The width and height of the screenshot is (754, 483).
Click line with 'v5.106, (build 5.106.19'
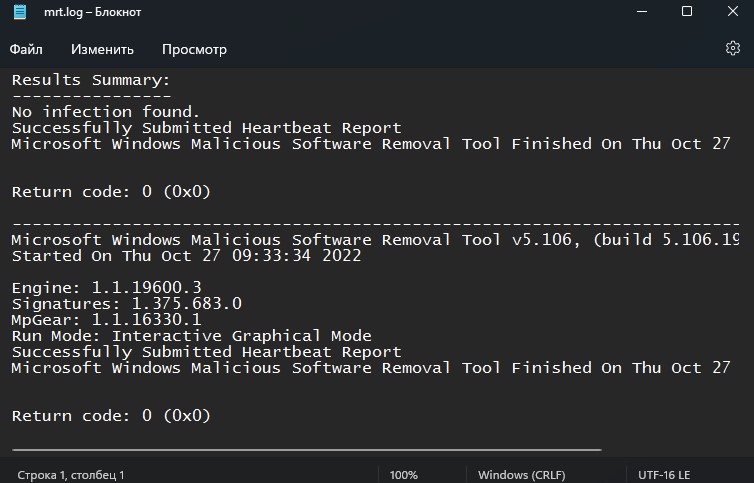[x=375, y=240]
